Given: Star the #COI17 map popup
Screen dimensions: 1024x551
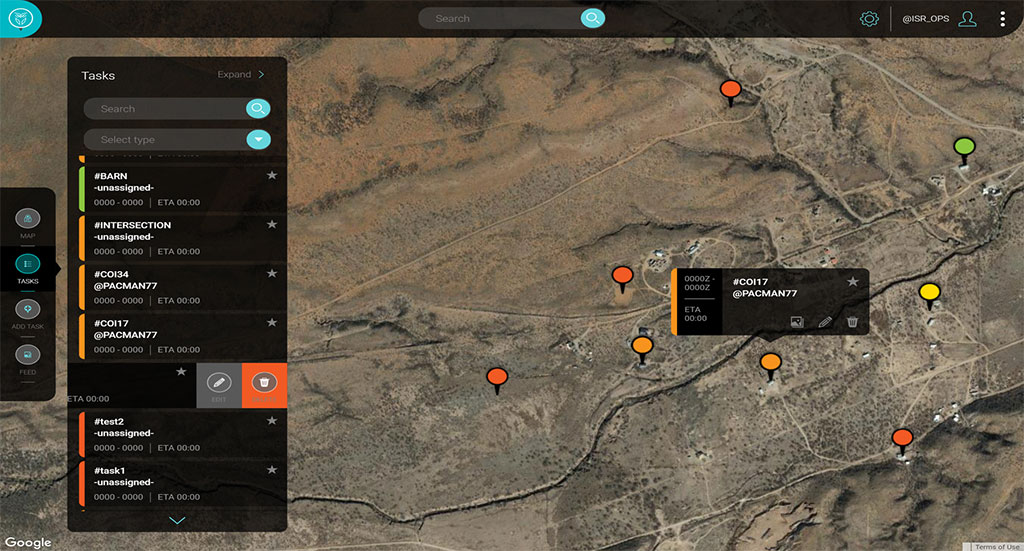Looking at the screenshot, I should tap(853, 282).
